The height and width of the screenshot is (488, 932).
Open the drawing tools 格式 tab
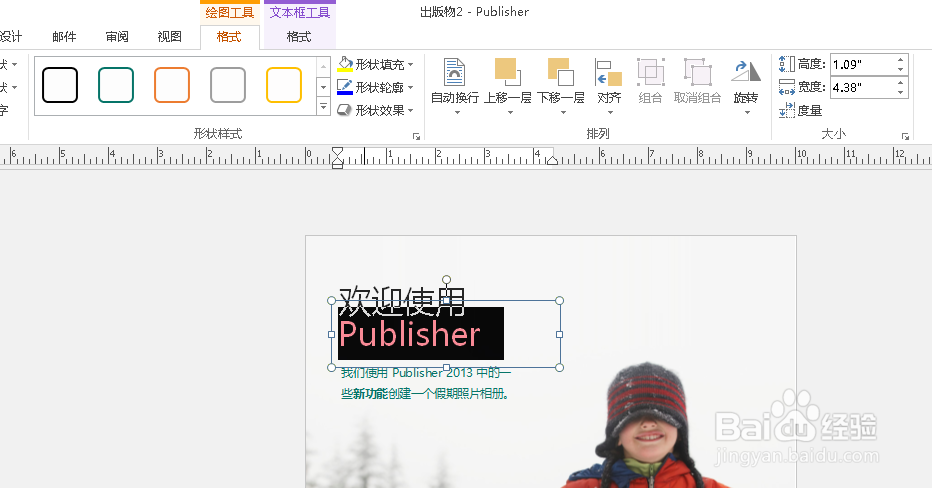click(229, 37)
